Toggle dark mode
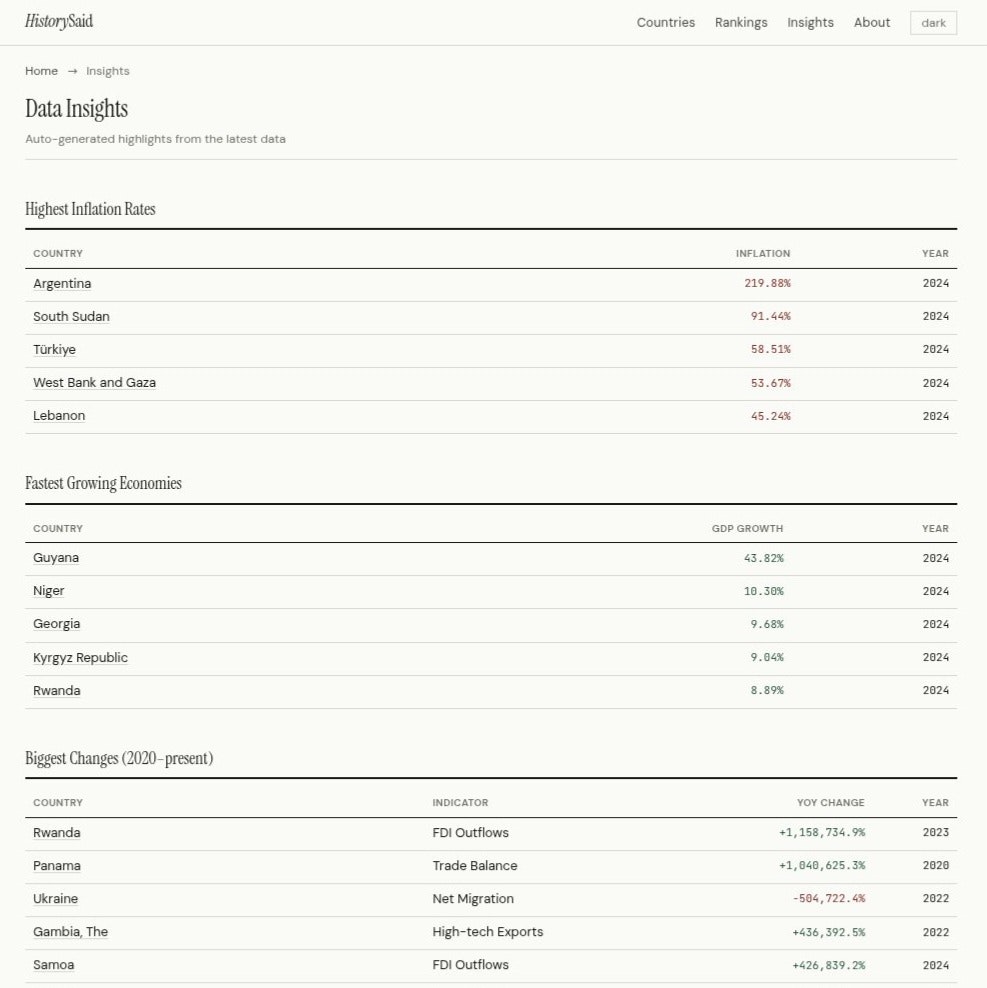 pyautogui.click(x=932, y=22)
